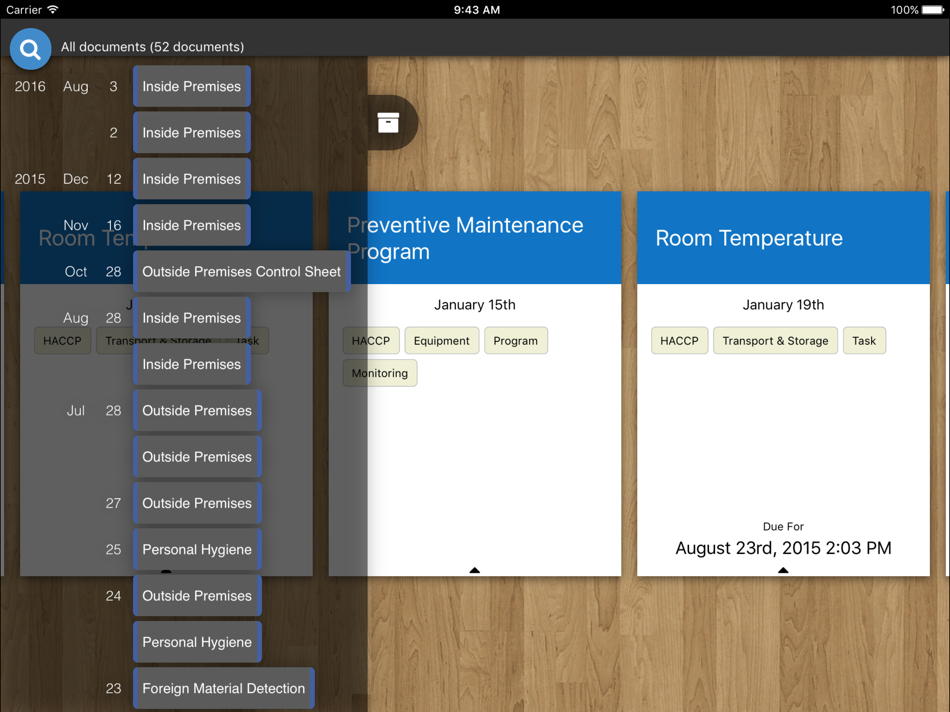Select HACCP tag on January 19th card
This screenshot has height=712, width=950.
pyautogui.click(x=679, y=341)
